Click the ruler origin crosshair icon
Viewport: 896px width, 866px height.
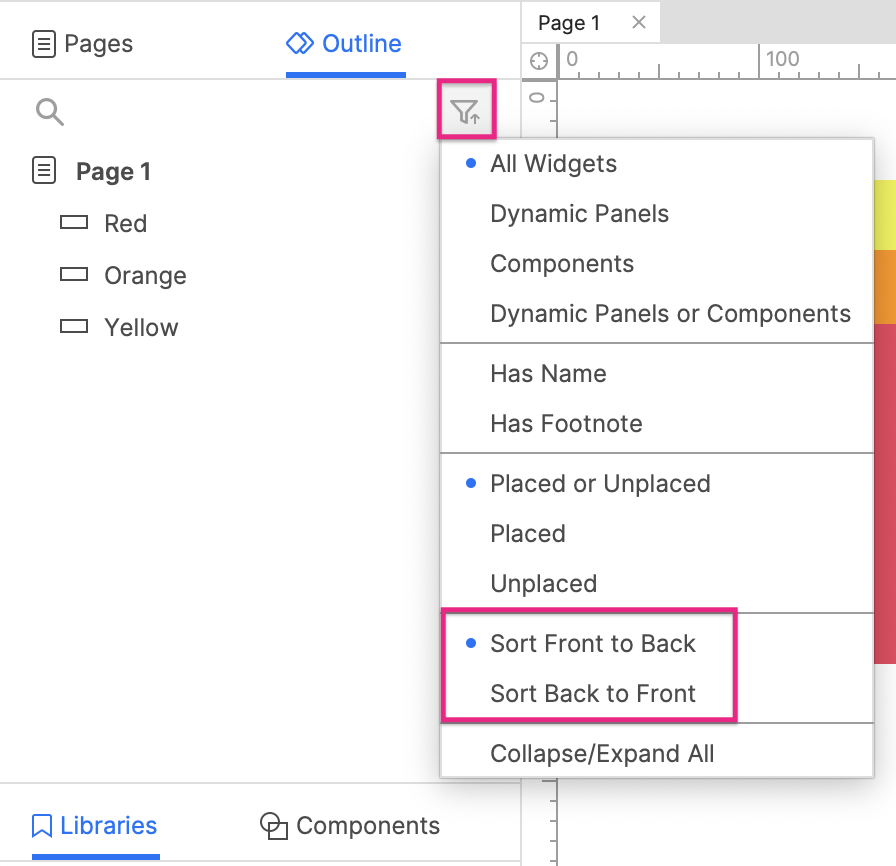tap(539, 61)
